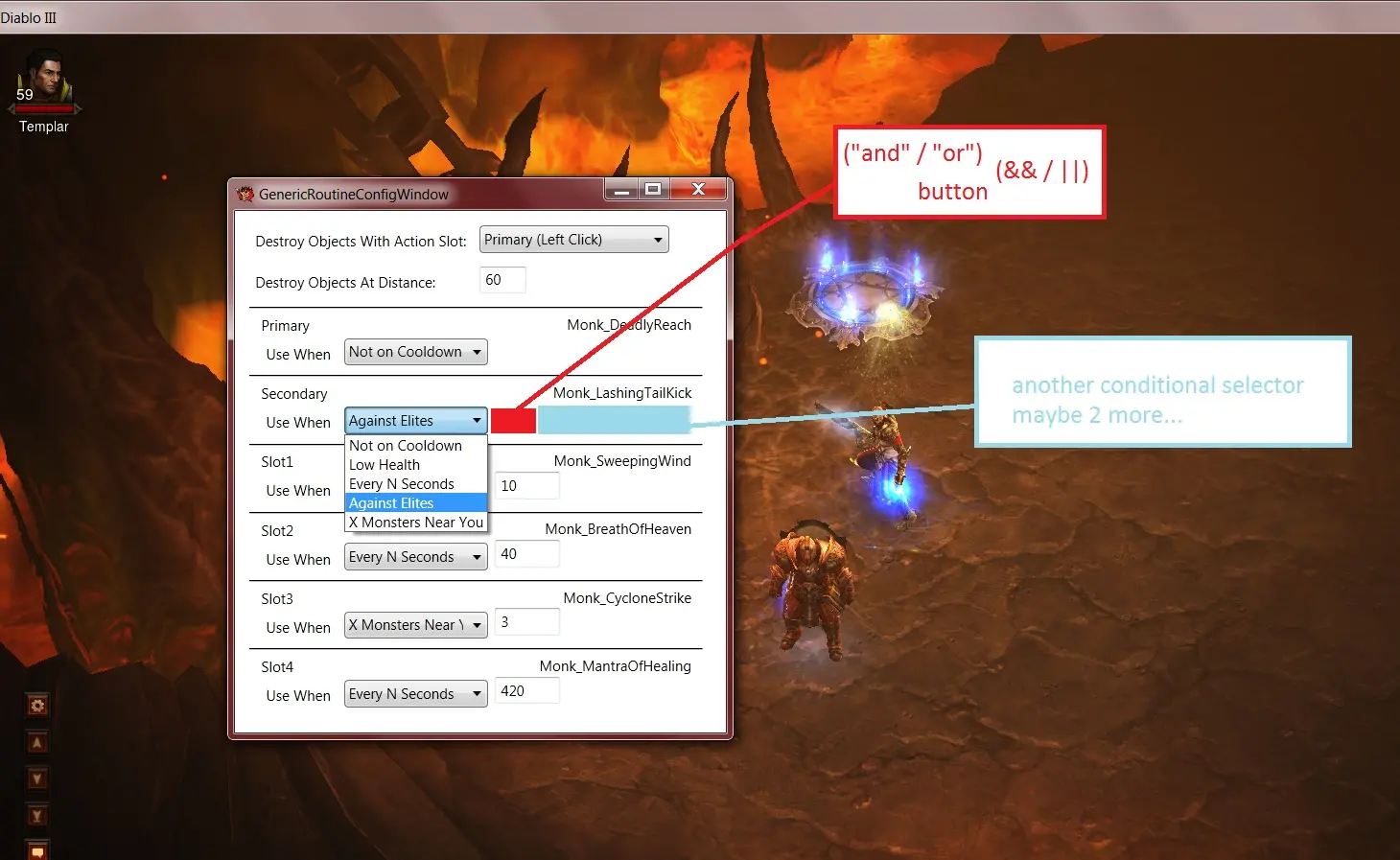
Task: Choose X Monsters Near You option
Action: pyautogui.click(x=415, y=523)
